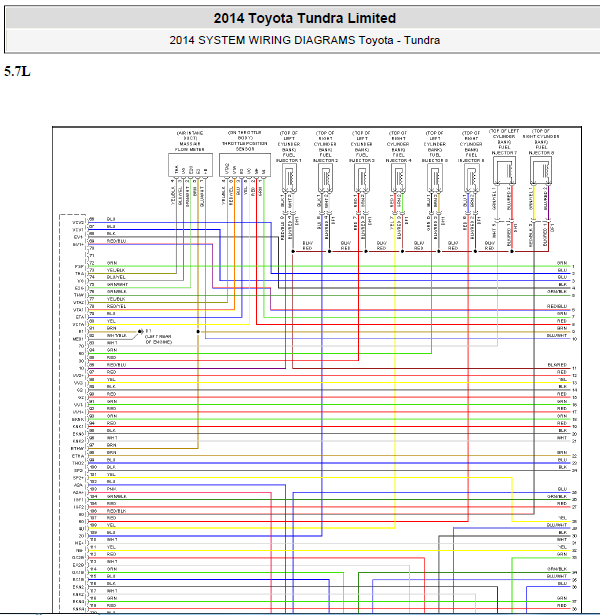Click the '(LEFT REAR OF ENGINE)' ground note
The width and height of the screenshot is (600, 615).
158,339
